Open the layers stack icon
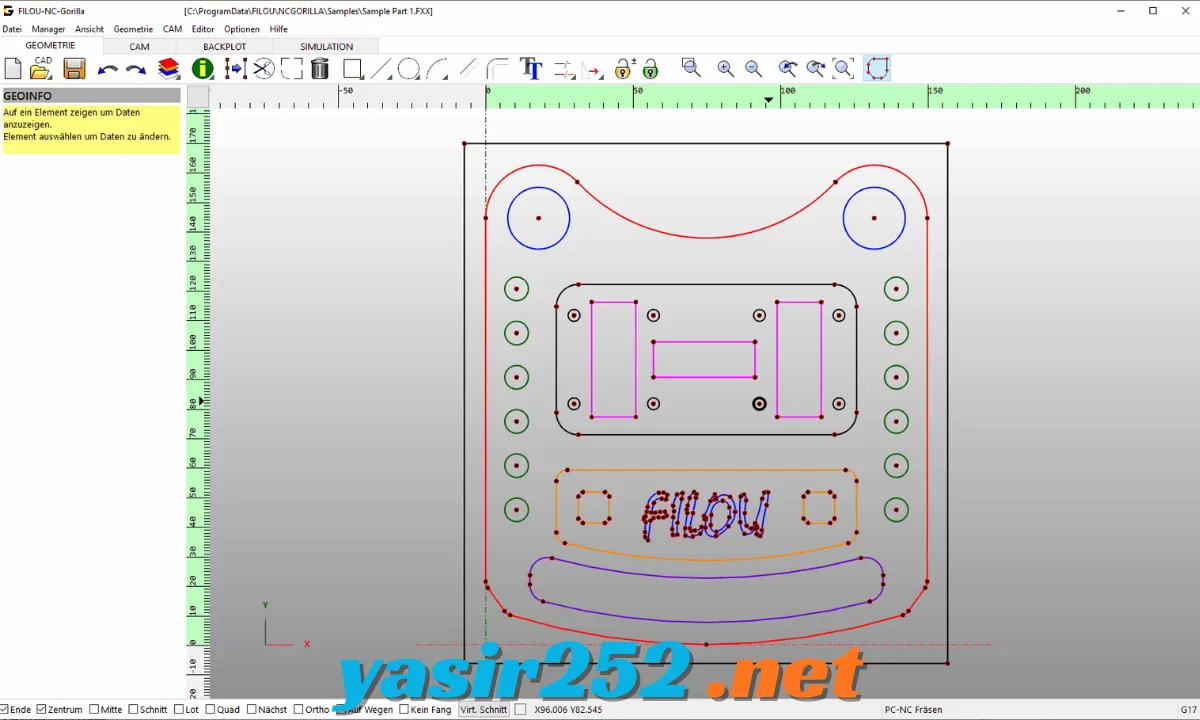Image resolution: width=1200 pixels, height=720 pixels. [x=169, y=68]
